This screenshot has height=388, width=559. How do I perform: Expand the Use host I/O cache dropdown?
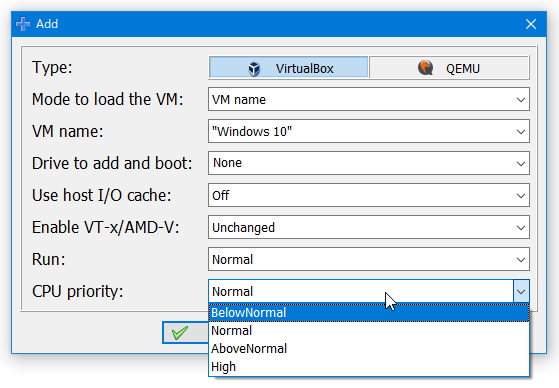pos(369,195)
